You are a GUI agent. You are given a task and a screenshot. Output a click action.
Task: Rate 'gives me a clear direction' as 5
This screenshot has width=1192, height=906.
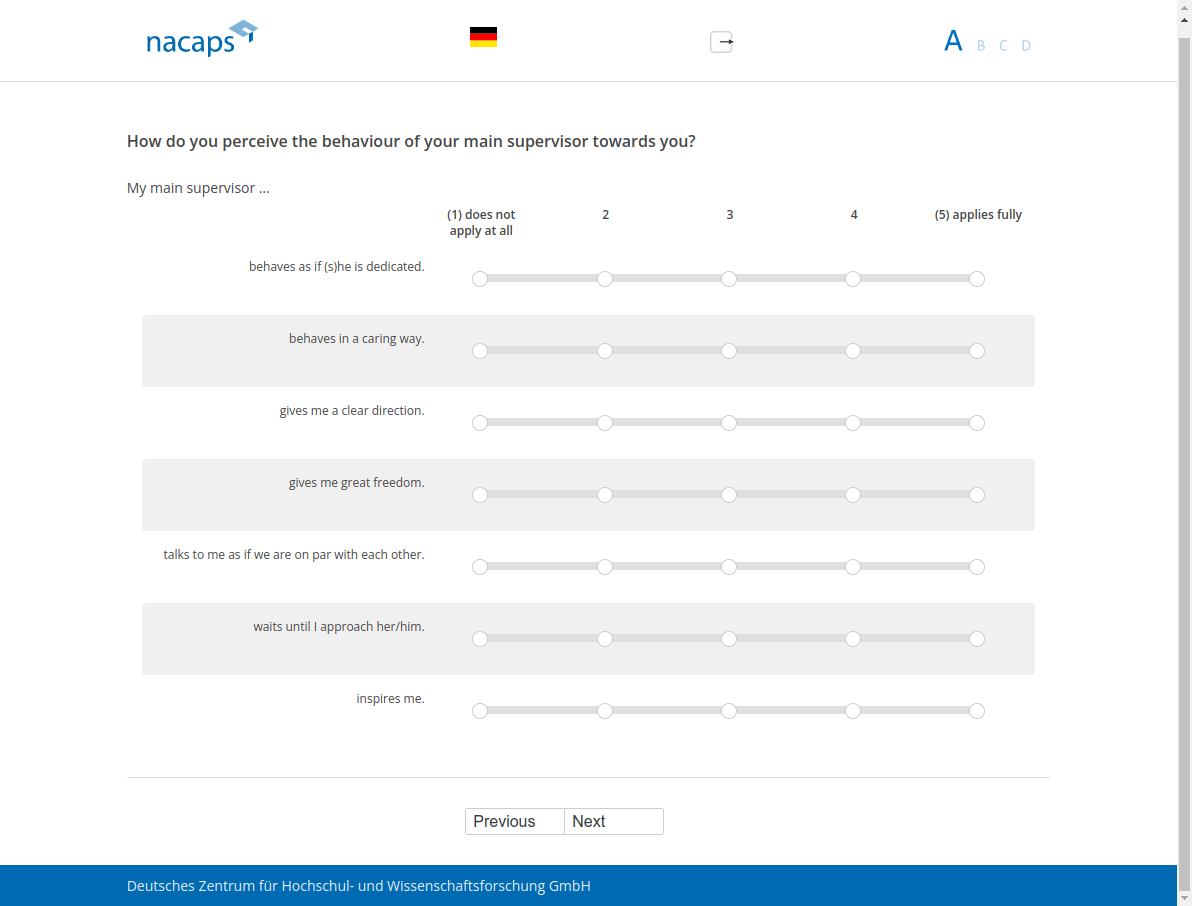click(977, 423)
